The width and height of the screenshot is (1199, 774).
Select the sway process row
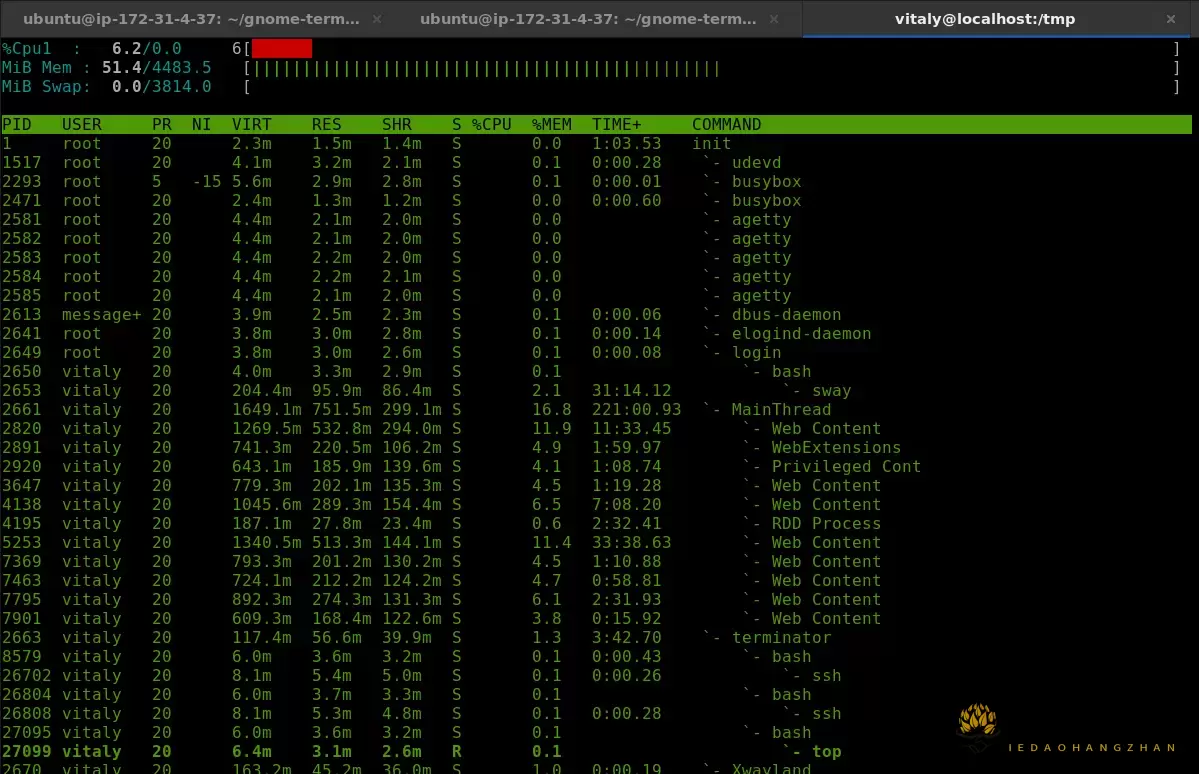(596, 391)
